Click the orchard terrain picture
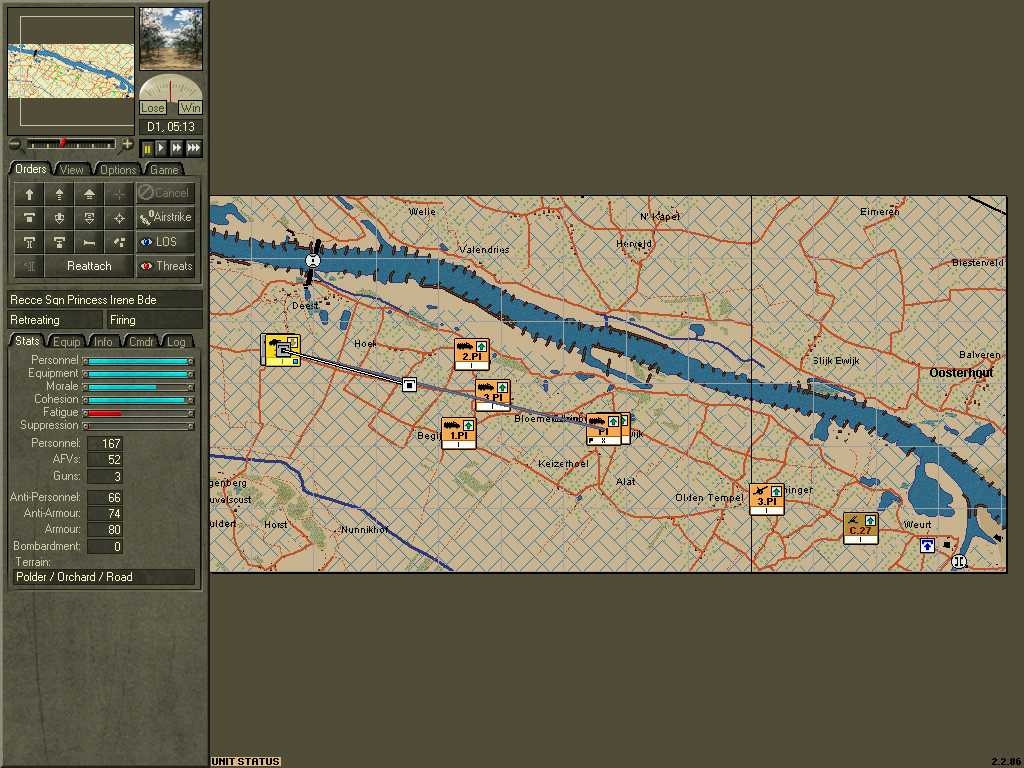The height and width of the screenshot is (768, 1024). tap(170, 39)
